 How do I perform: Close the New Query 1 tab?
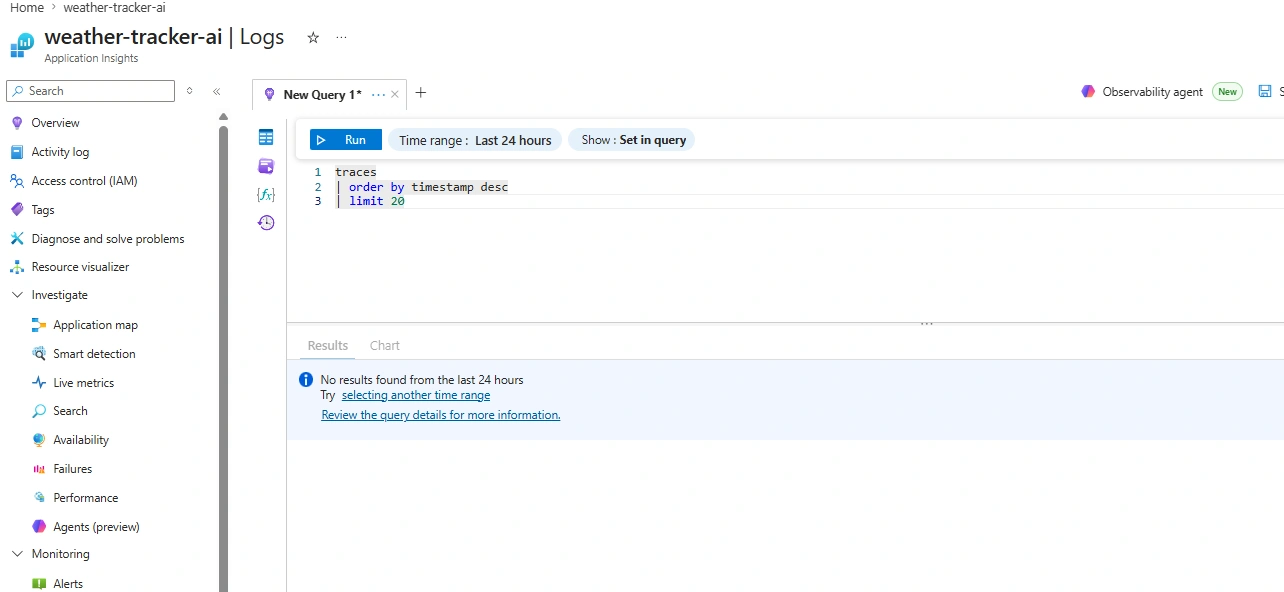tap(395, 95)
